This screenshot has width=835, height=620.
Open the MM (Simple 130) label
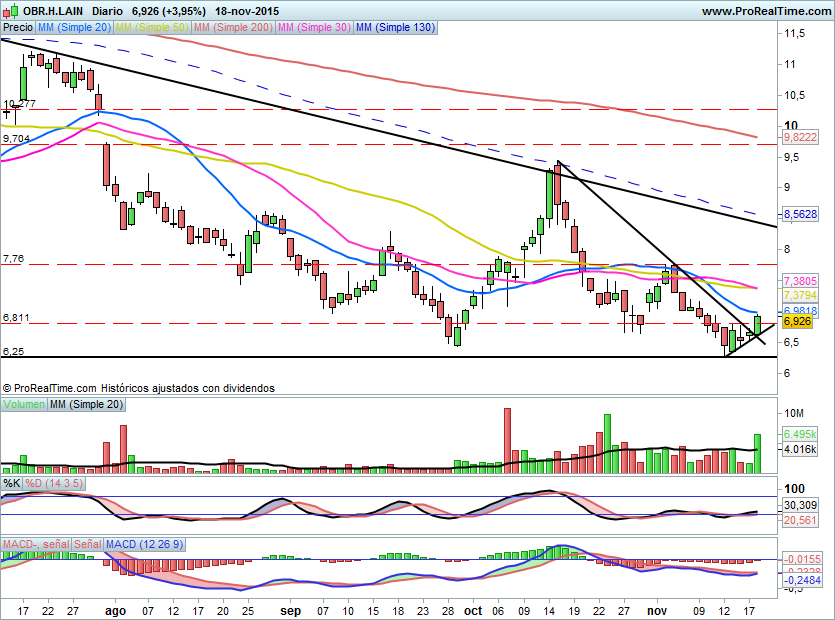395,28
